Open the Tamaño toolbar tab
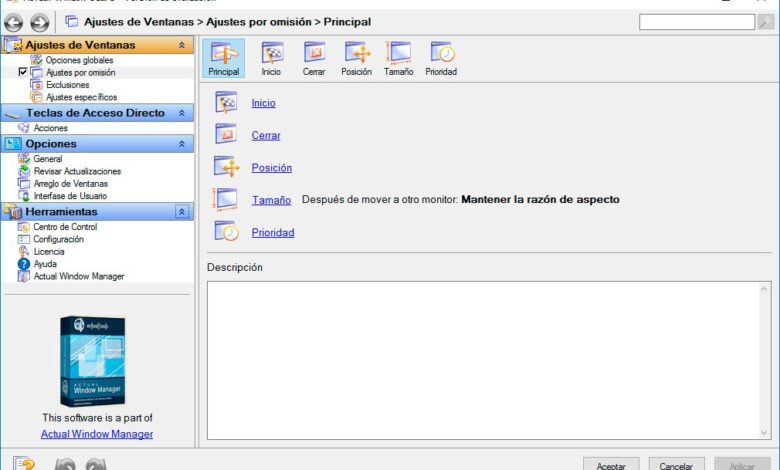 398,58
